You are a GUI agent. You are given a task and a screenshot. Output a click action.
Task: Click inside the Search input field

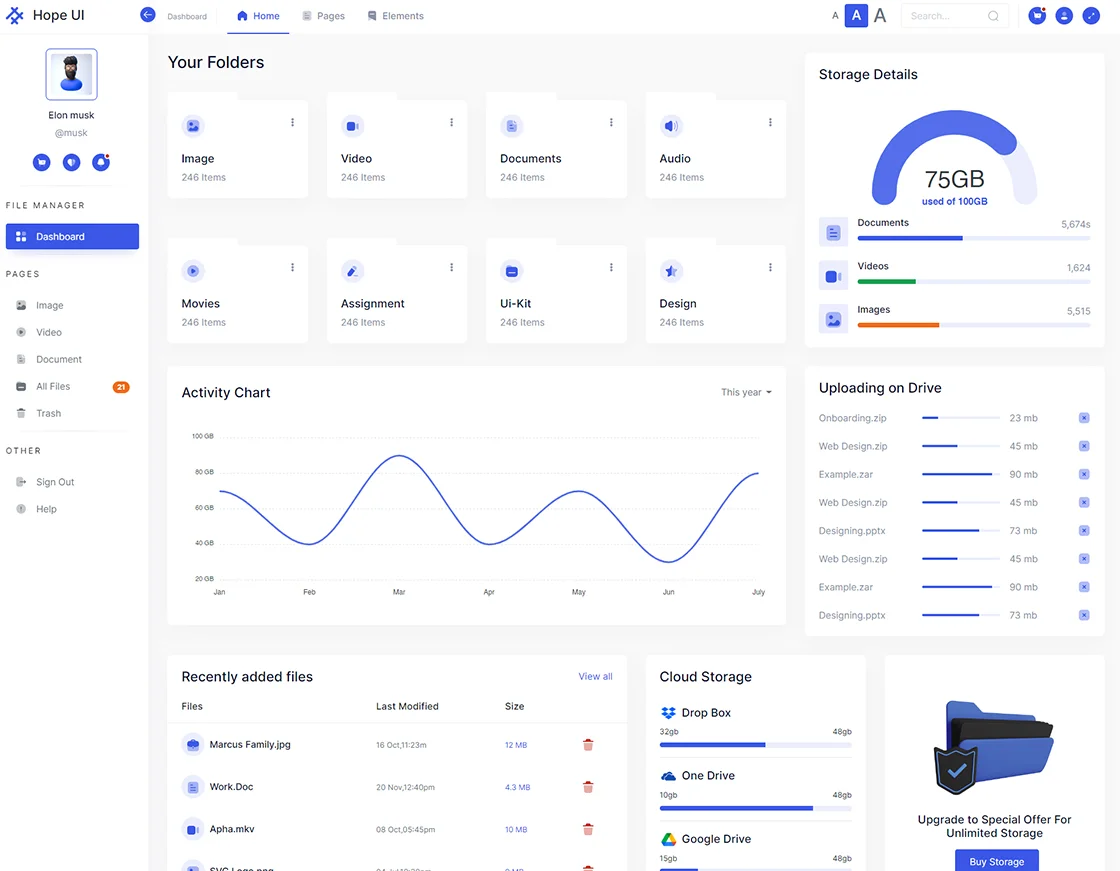[x=944, y=16]
